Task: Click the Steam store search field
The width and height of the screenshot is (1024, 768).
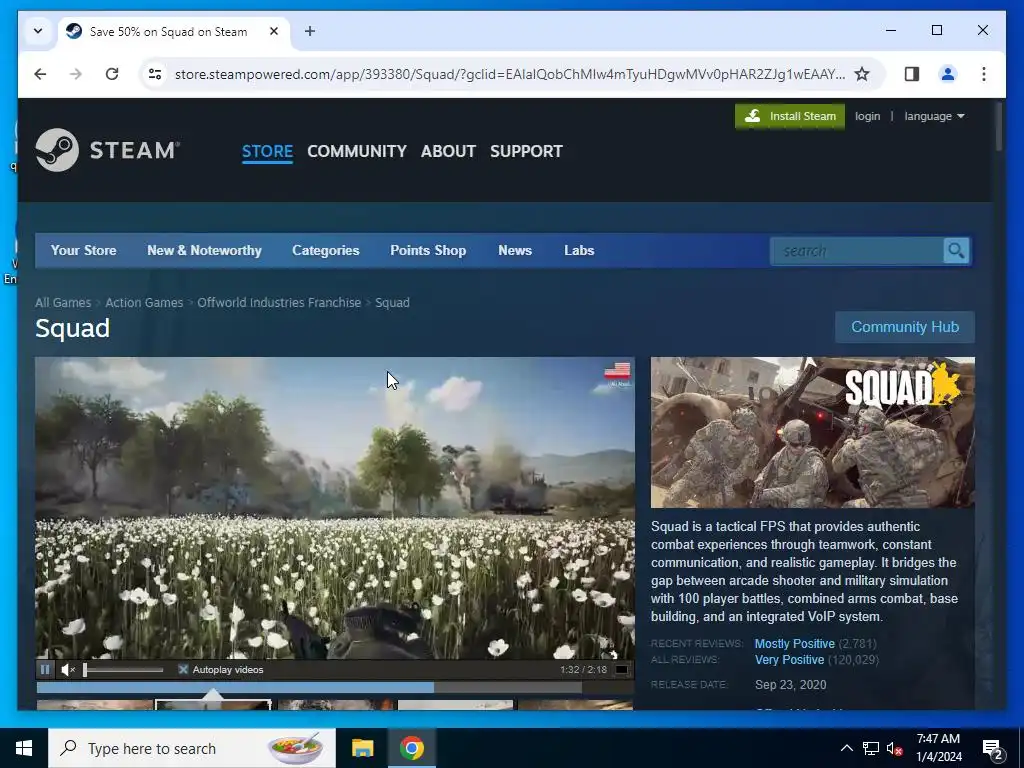Action: [x=857, y=251]
